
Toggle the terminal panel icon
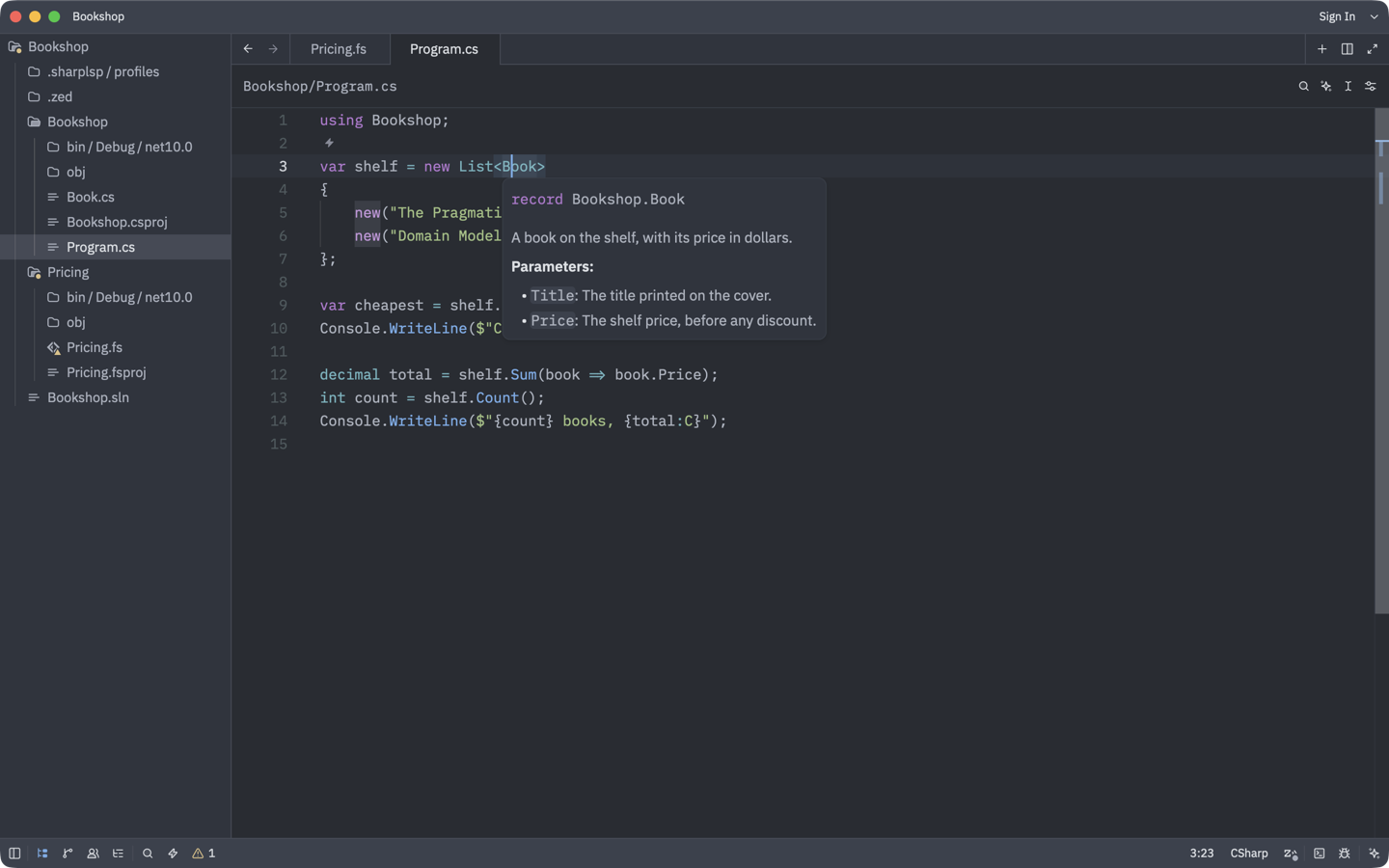click(x=1320, y=854)
